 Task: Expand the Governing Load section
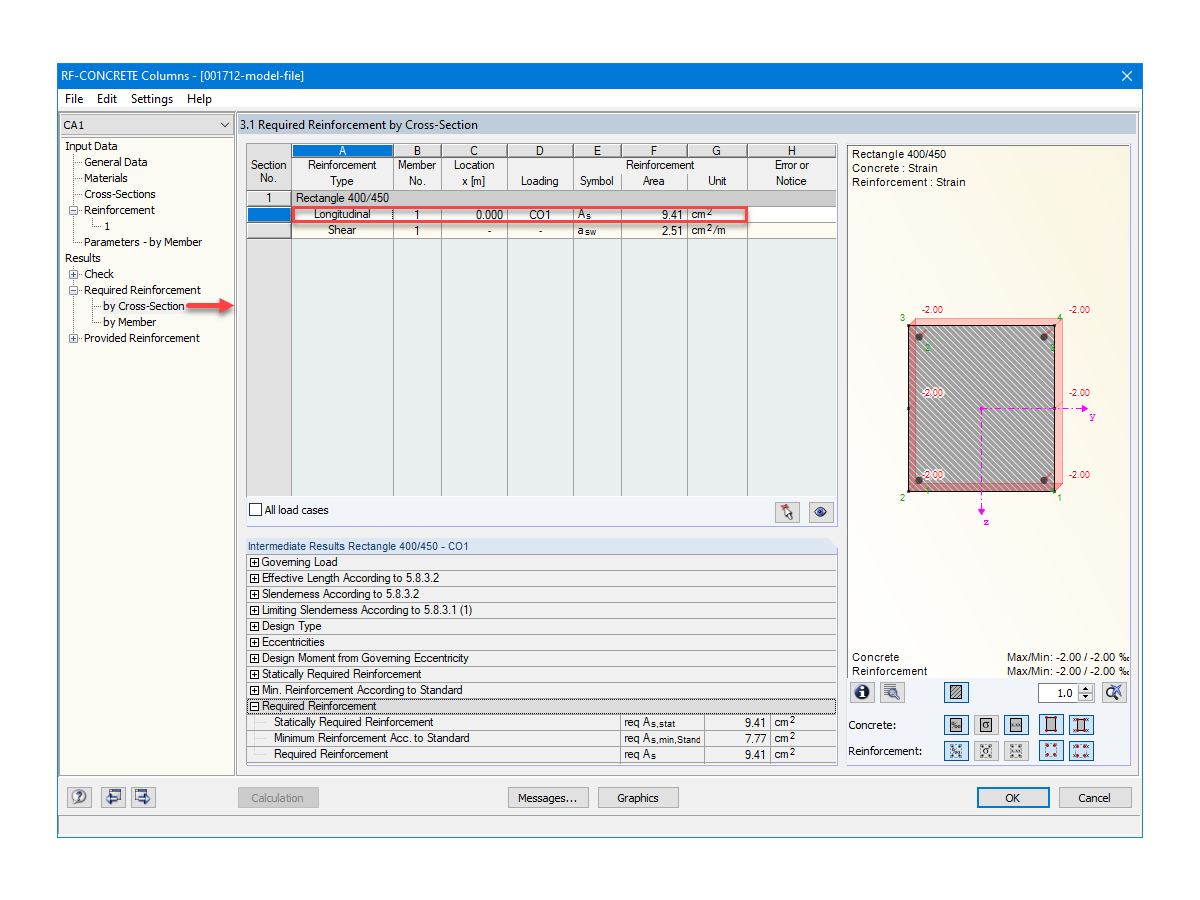[252, 562]
